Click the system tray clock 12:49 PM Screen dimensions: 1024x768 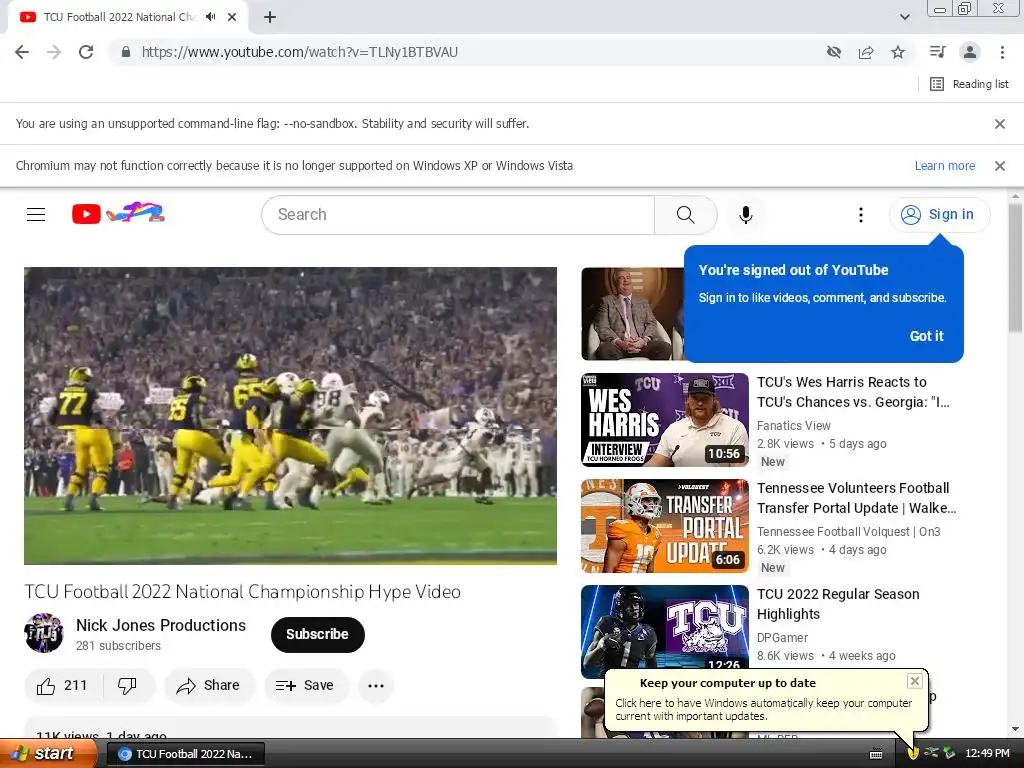coord(987,754)
